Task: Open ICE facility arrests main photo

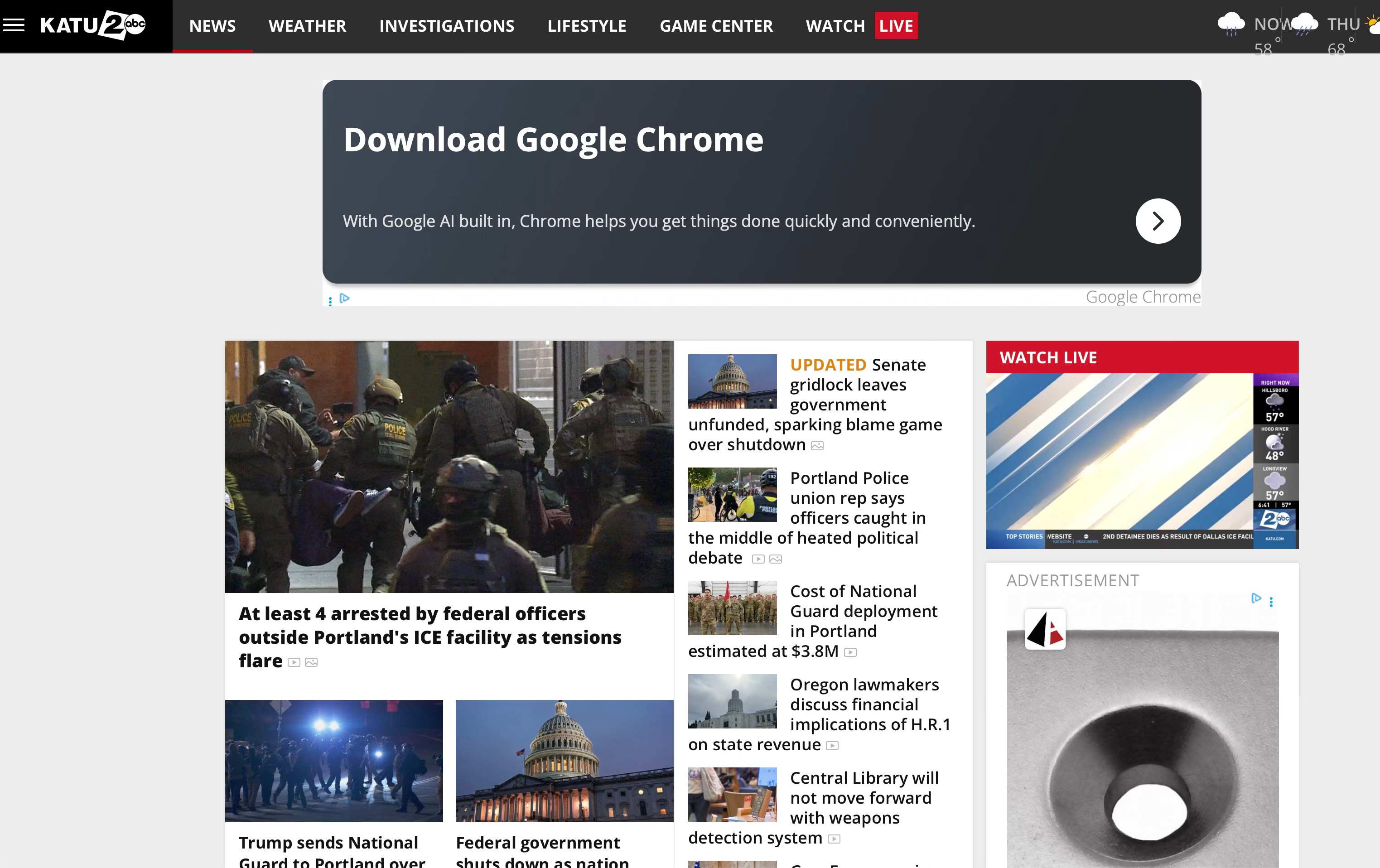Action: click(449, 466)
